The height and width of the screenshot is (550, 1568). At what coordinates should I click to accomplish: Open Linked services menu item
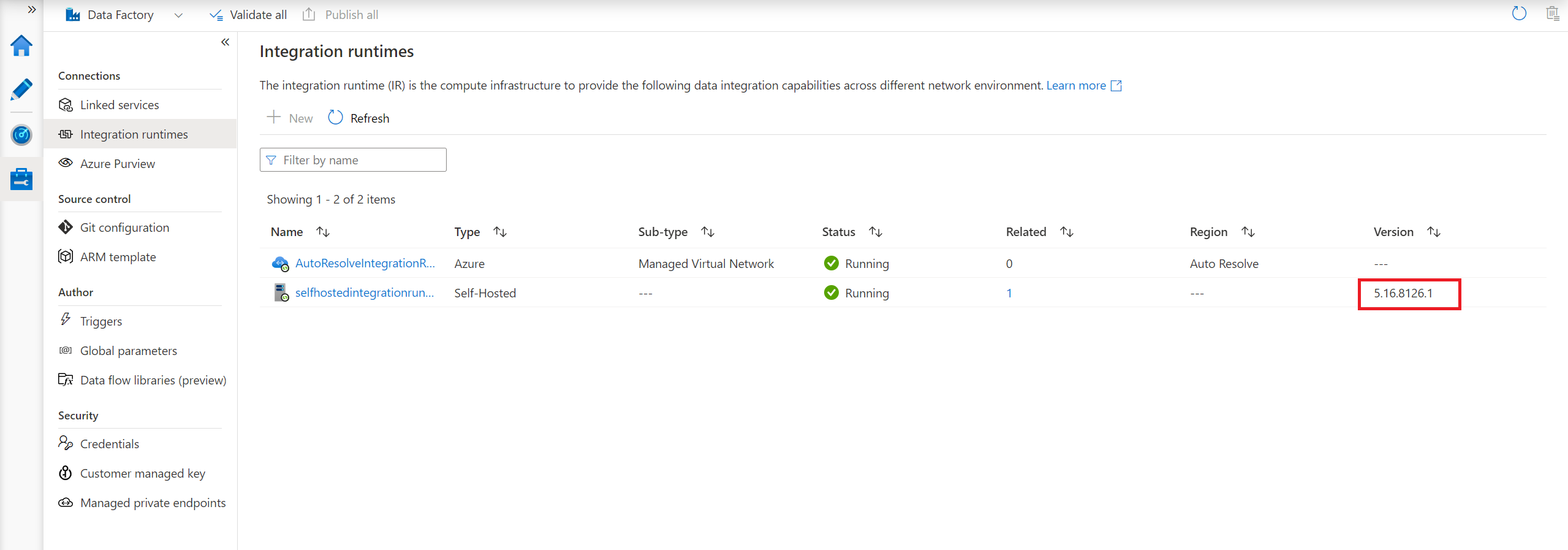coord(119,105)
